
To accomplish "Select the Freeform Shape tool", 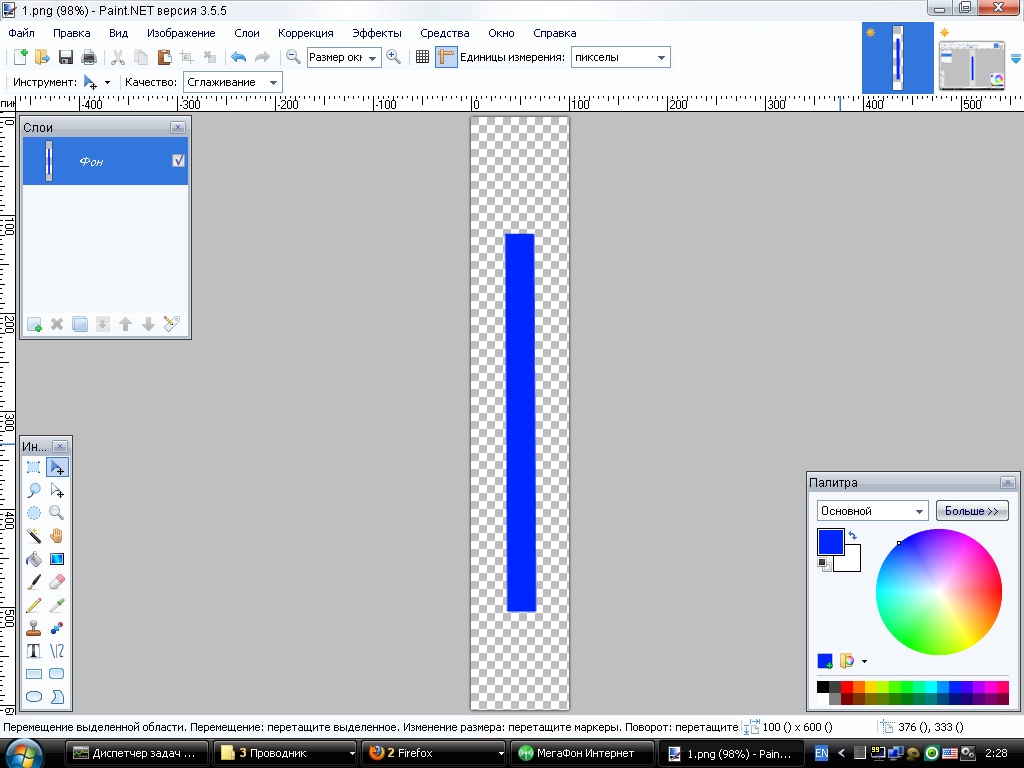I will pos(57,697).
